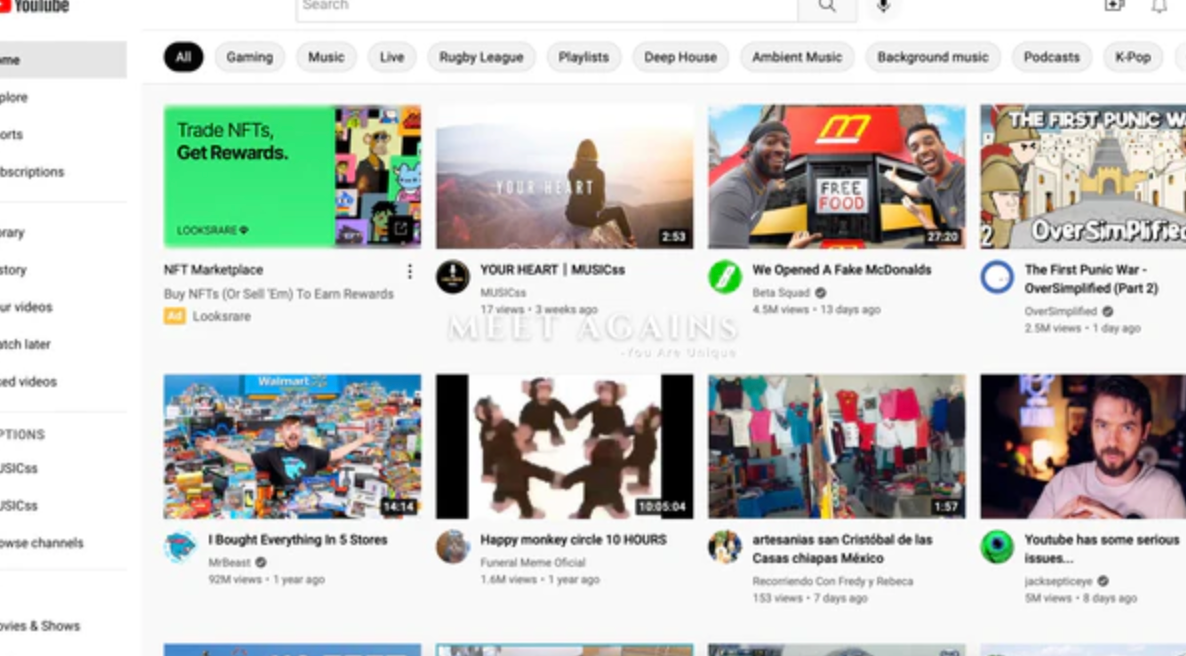This screenshot has width=1186, height=656.
Task: Open the notifications bell
Action: tap(1159, 6)
